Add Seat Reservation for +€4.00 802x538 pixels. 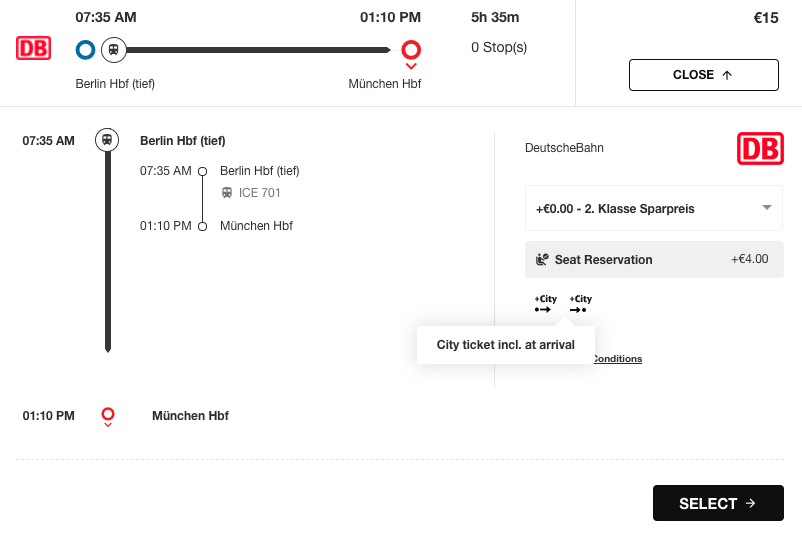tap(654, 259)
